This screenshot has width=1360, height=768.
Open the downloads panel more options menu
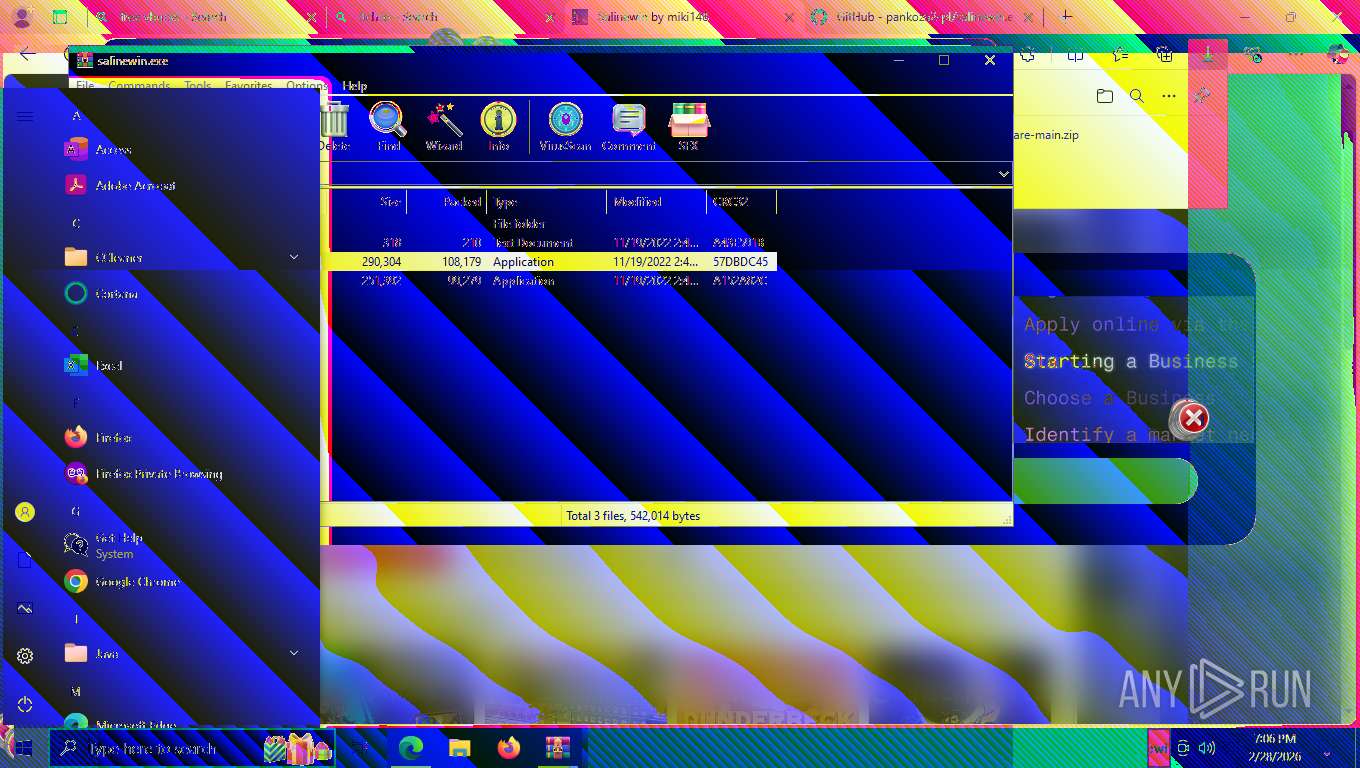pos(1169,96)
